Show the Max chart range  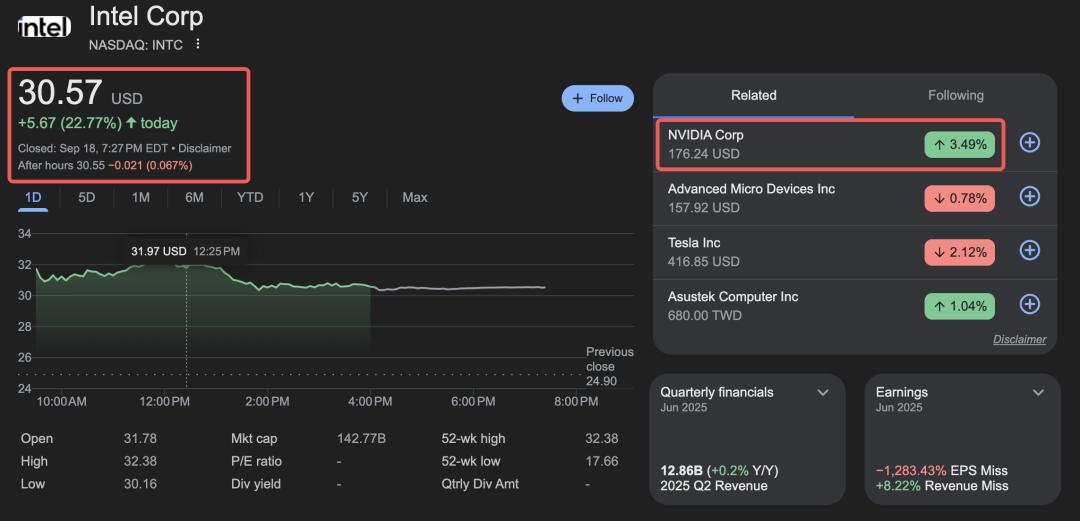coord(414,198)
